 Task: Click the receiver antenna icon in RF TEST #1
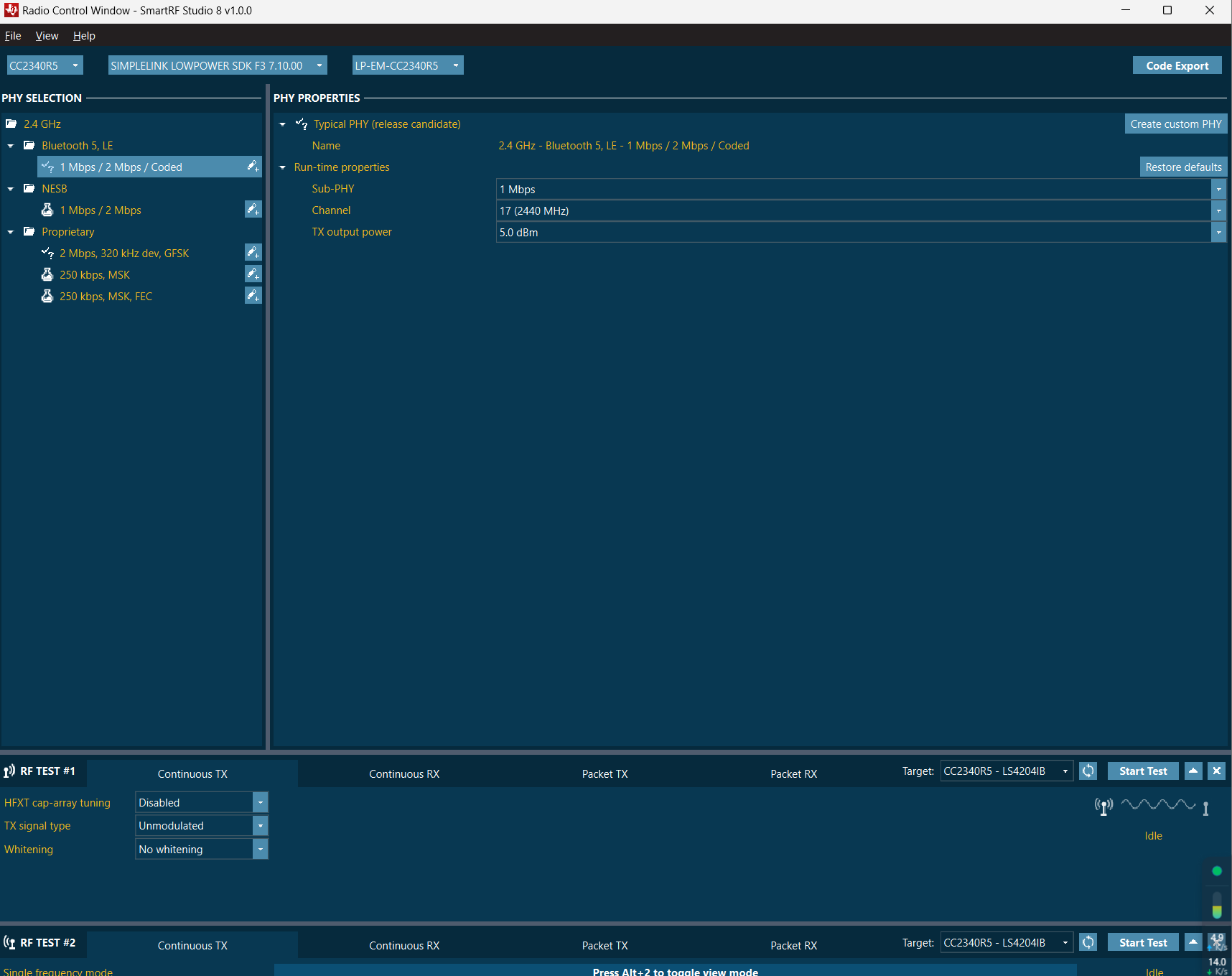point(1205,809)
